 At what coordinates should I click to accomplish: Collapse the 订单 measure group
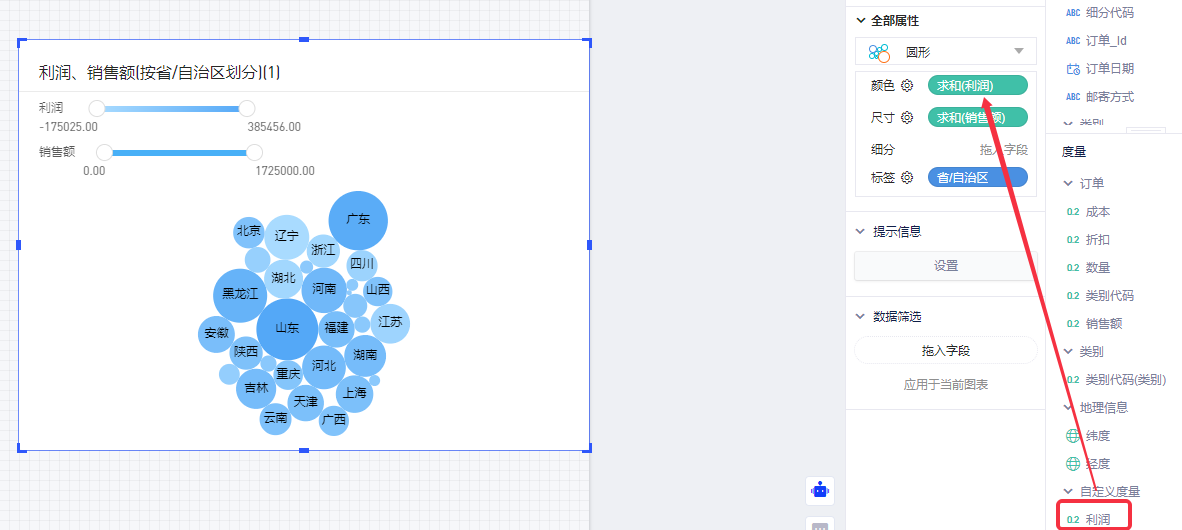1069,184
